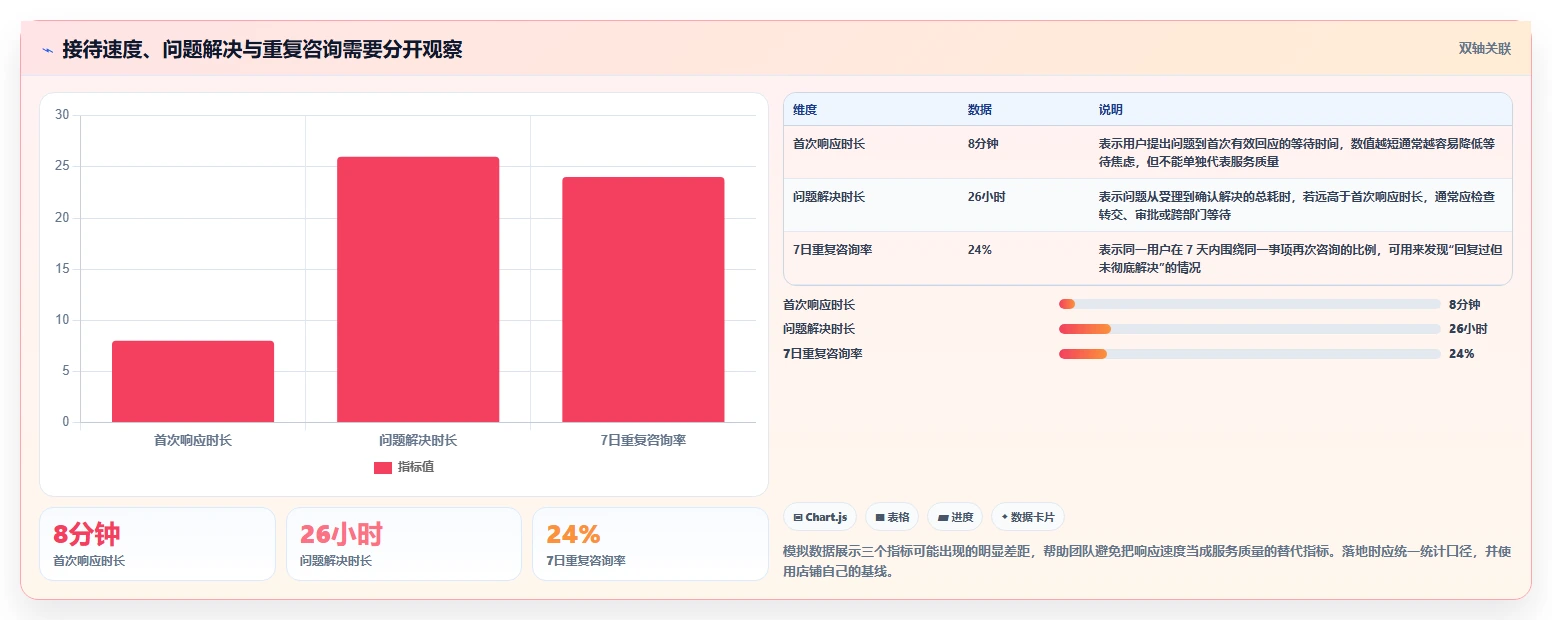Select the 表格 chip

point(892,517)
